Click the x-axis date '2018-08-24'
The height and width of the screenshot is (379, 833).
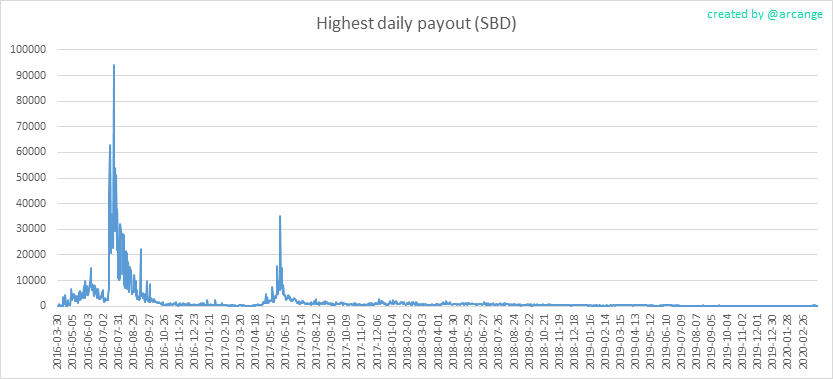coord(514,341)
